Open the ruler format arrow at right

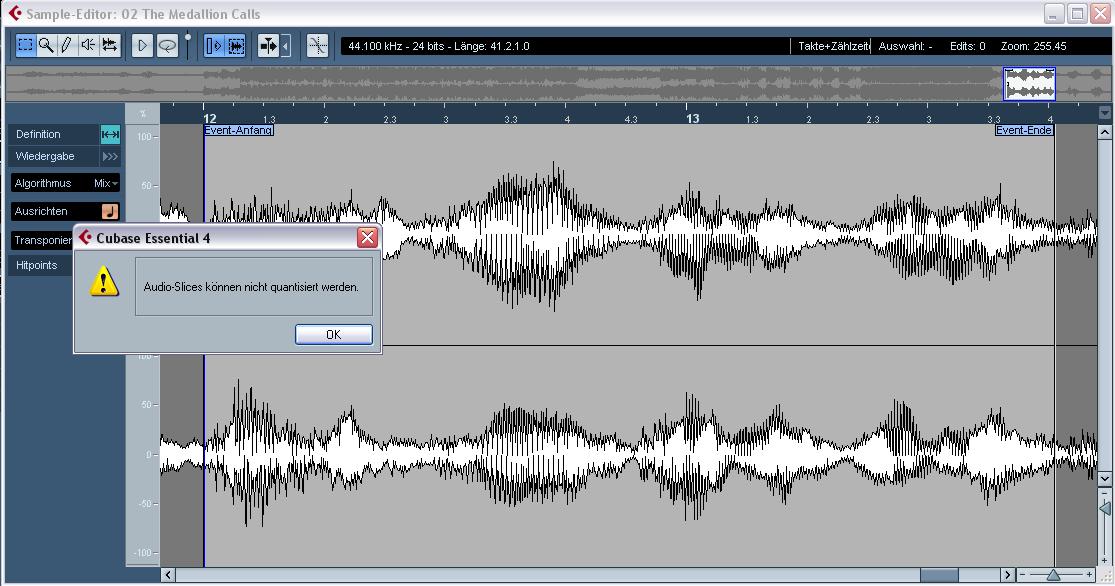[1104, 113]
